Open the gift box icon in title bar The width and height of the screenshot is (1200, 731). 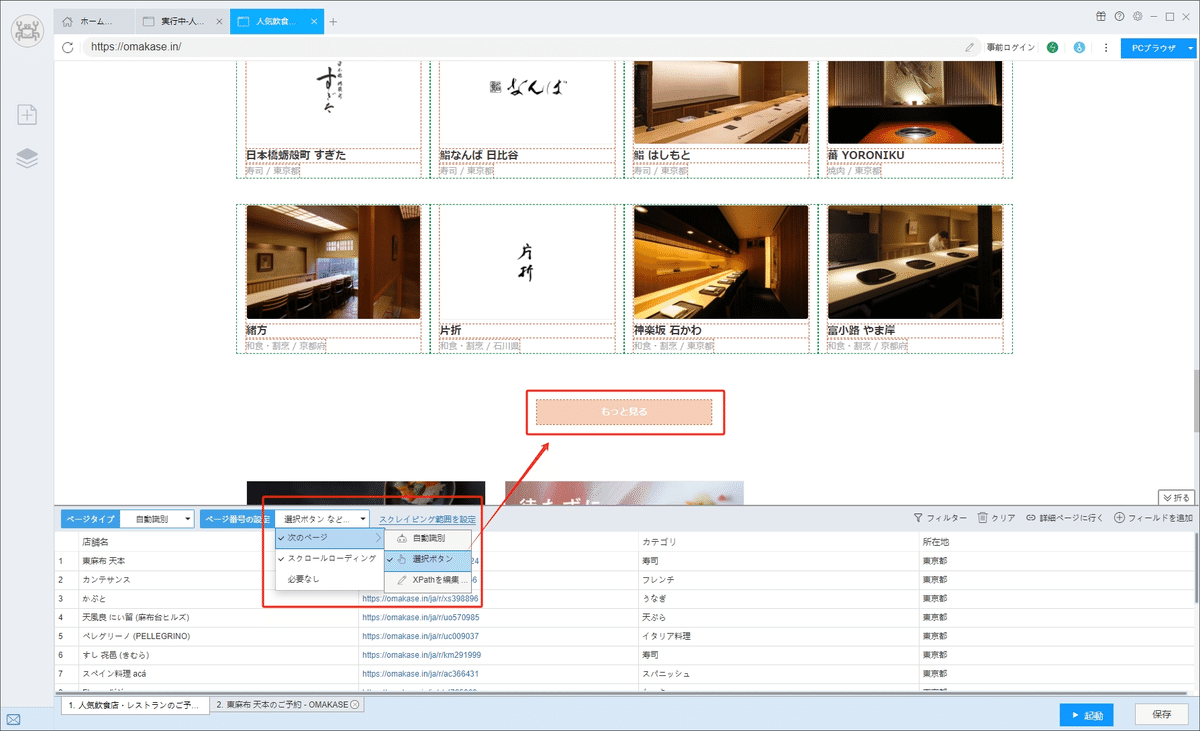click(x=1101, y=16)
